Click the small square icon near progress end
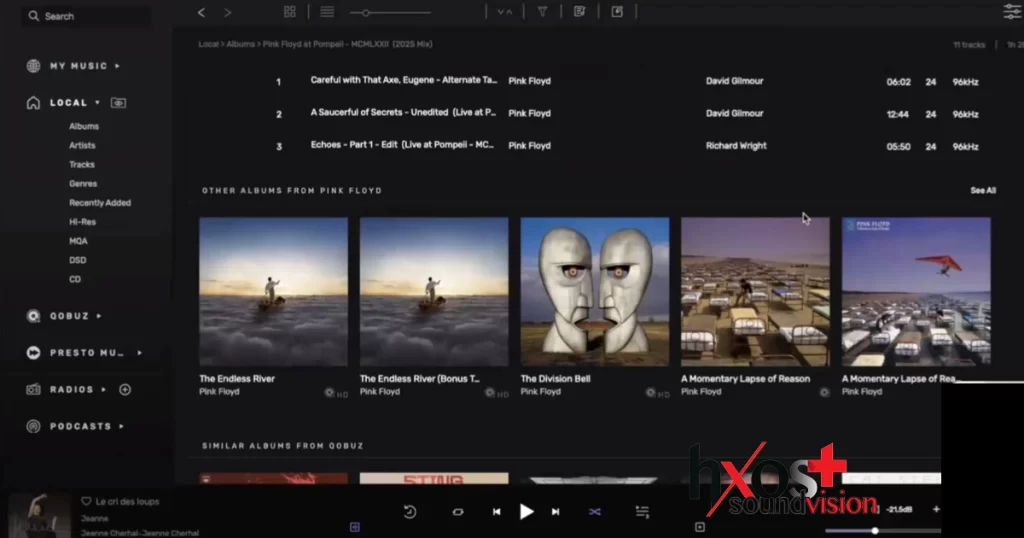 click(x=700, y=527)
